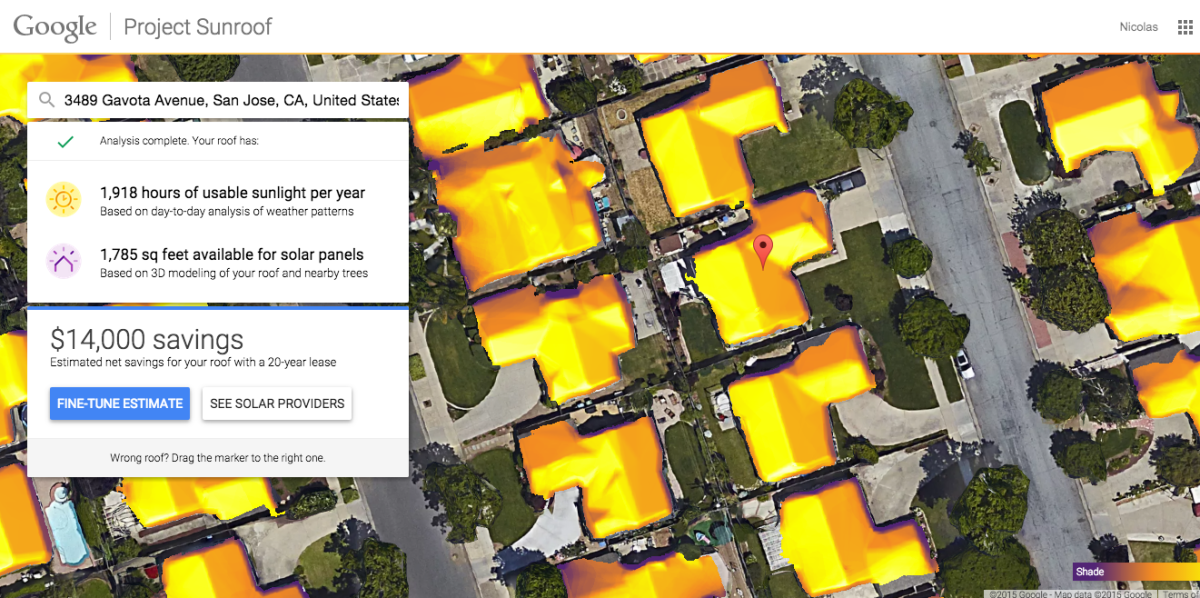Click the 1,918 hours of usable sunlight text
Viewport: 1200px width, 598px height.
[232, 193]
